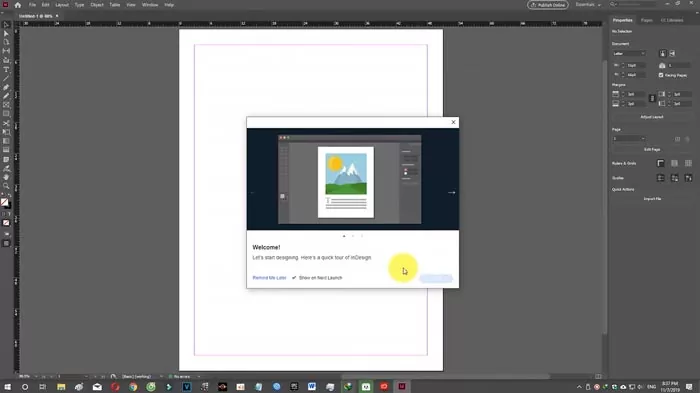
Task: Go to next slide arrow in Welcome tour
Action: click(451, 192)
